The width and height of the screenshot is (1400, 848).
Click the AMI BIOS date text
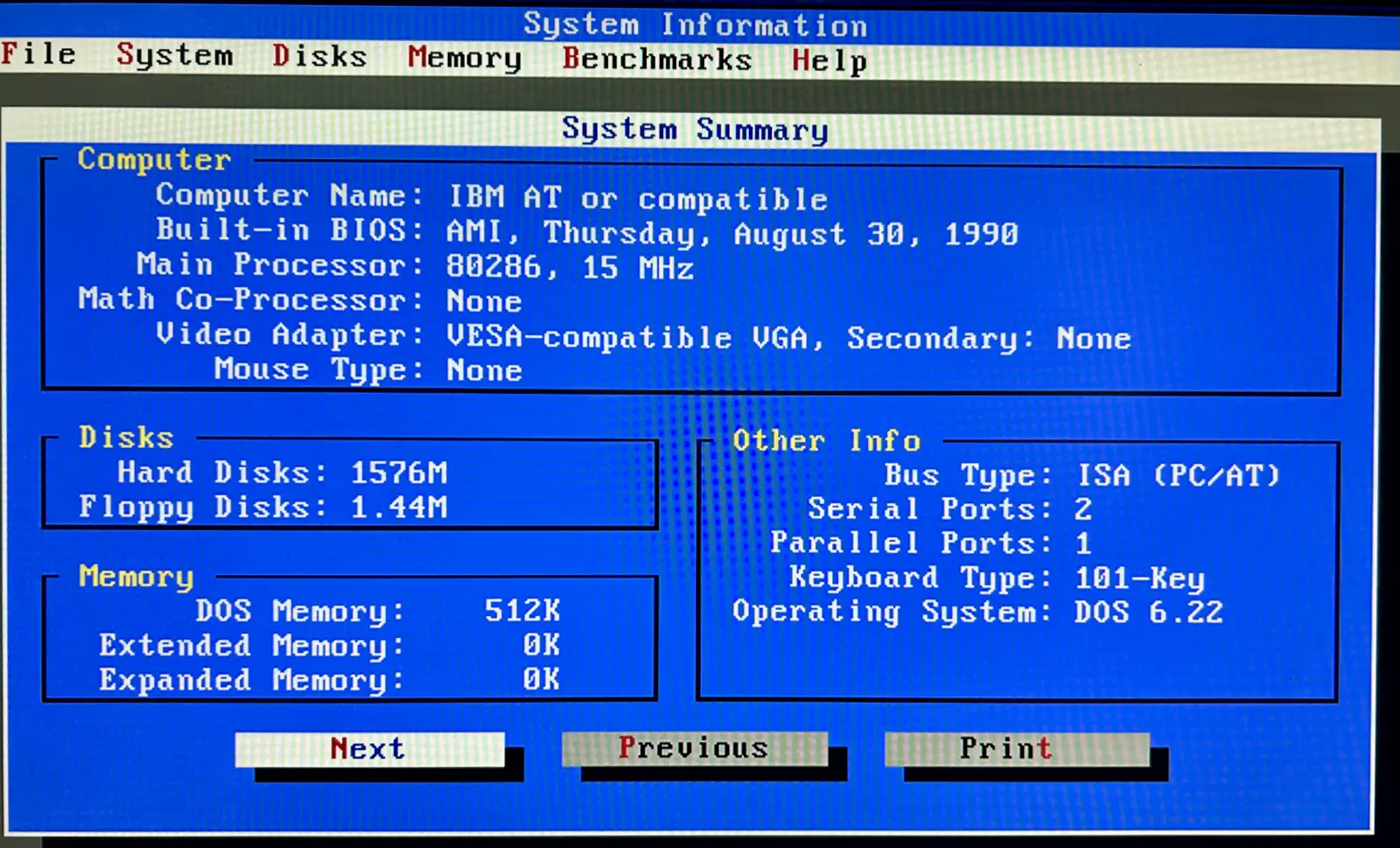tap(732, 233)
